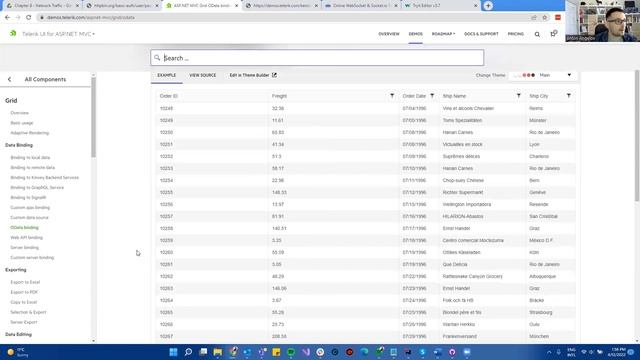Click order ID cell 10248

(x=166, y=109)
